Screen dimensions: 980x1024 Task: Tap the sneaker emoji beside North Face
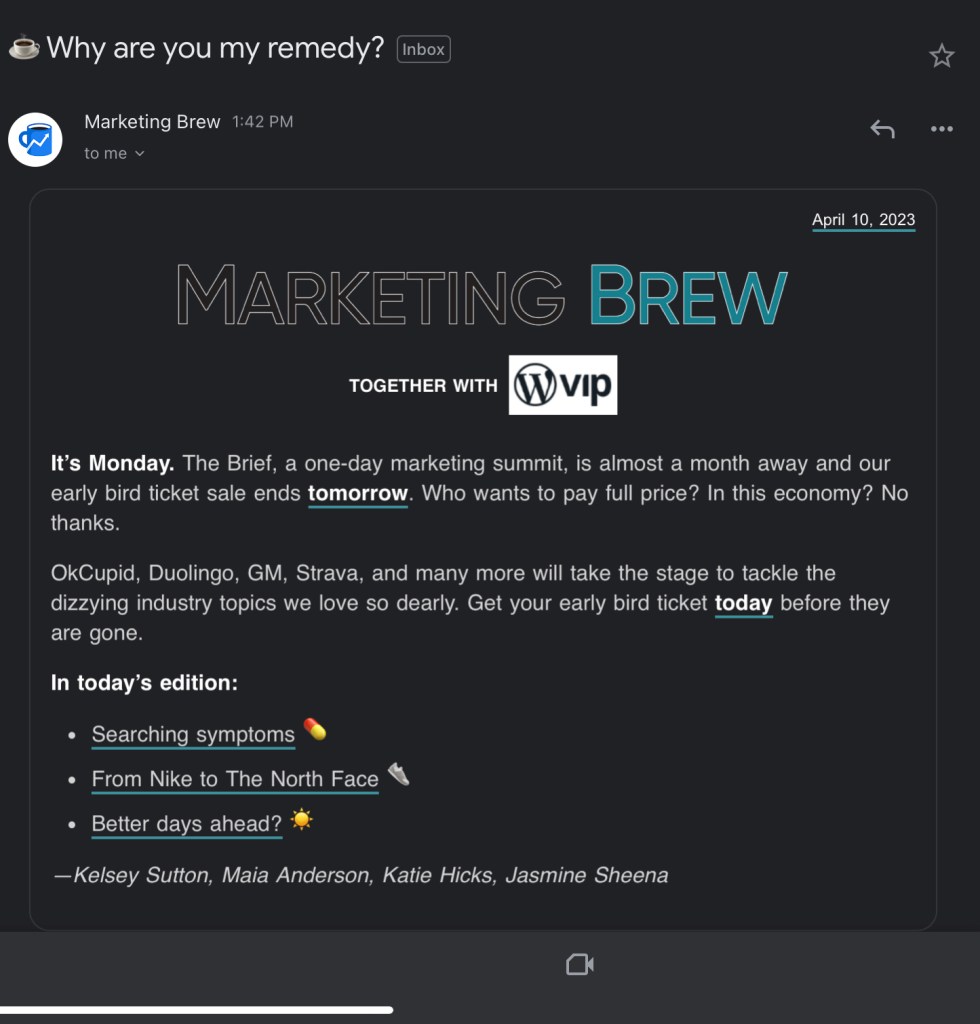tap(398, 775)
